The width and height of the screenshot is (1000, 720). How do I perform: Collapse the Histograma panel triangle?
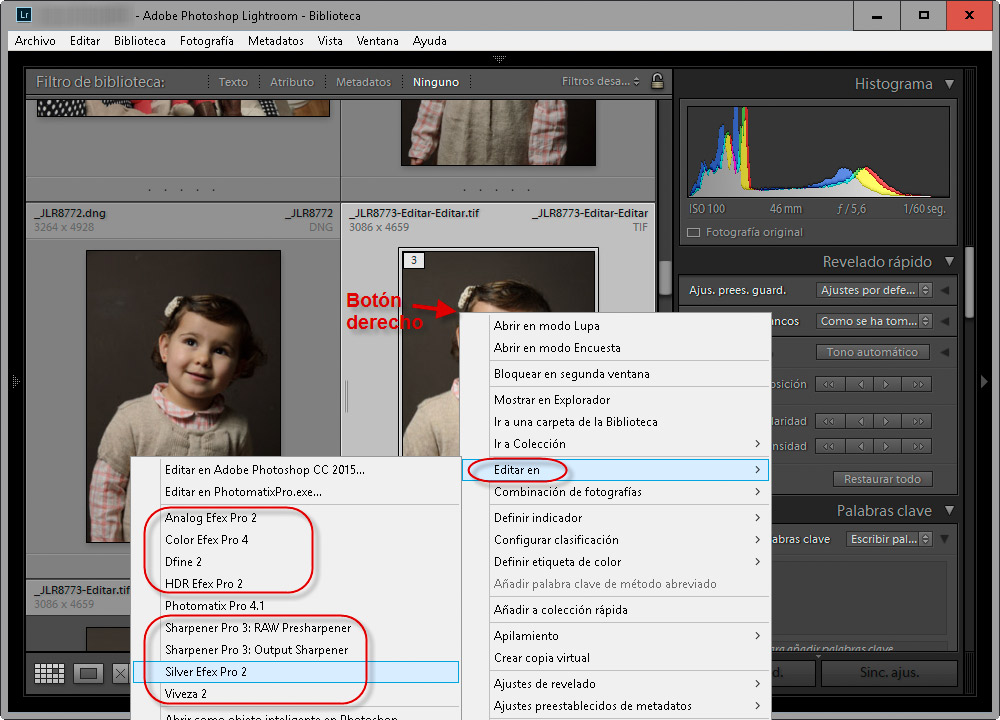[x=950, y=84]
